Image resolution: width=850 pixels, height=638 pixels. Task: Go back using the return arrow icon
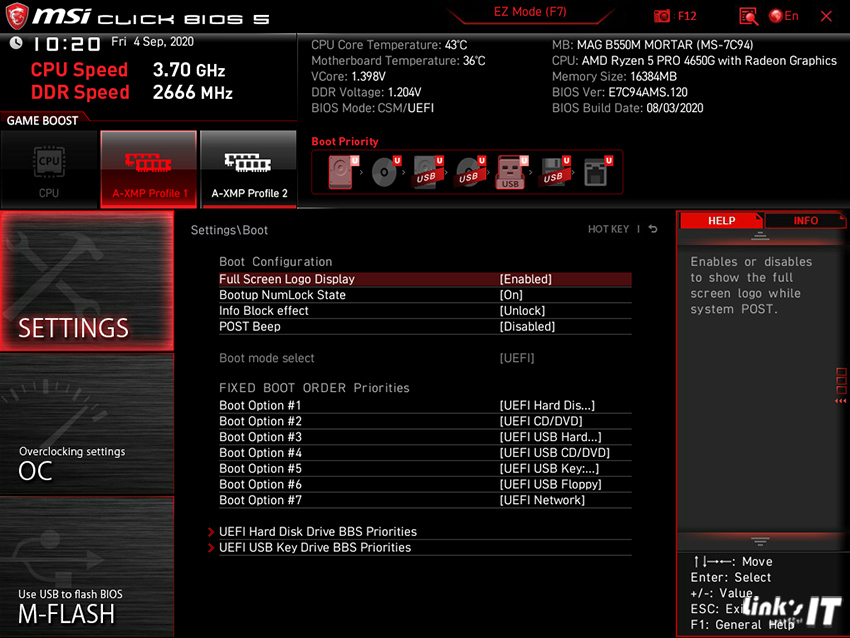click(x=653, y=229)
